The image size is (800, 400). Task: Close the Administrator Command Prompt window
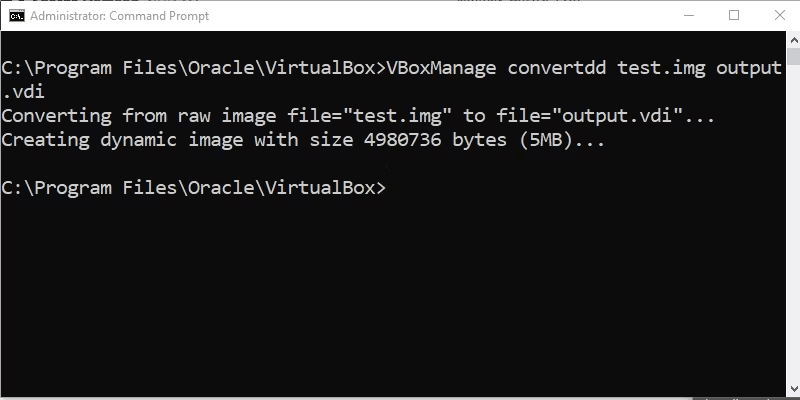779,15
